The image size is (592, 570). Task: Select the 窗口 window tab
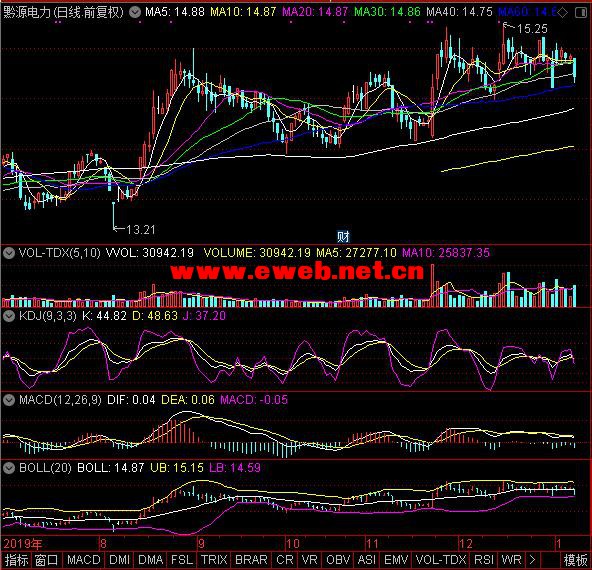(47, 559)
